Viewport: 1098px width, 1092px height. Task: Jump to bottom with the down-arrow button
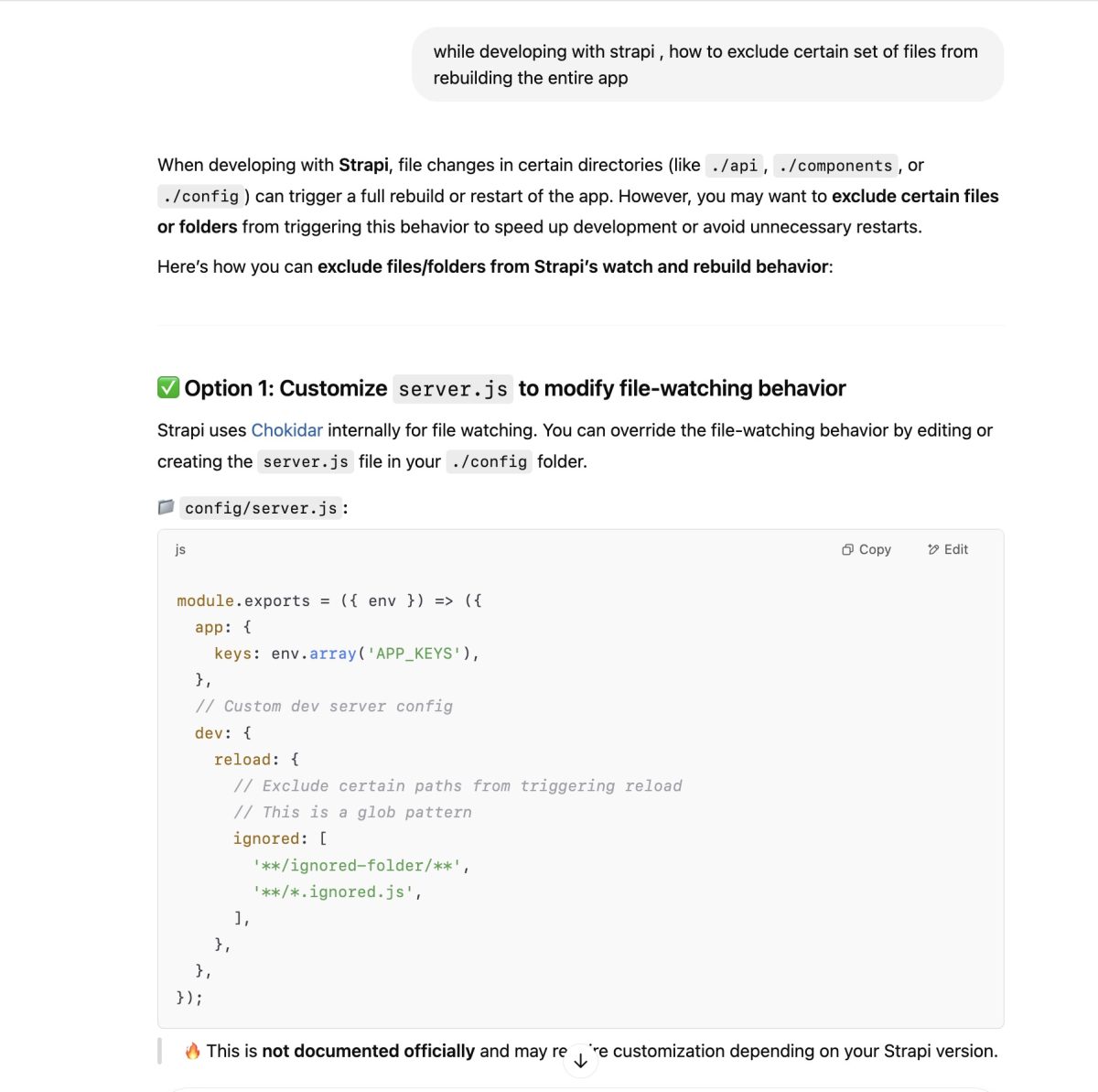580,1061
